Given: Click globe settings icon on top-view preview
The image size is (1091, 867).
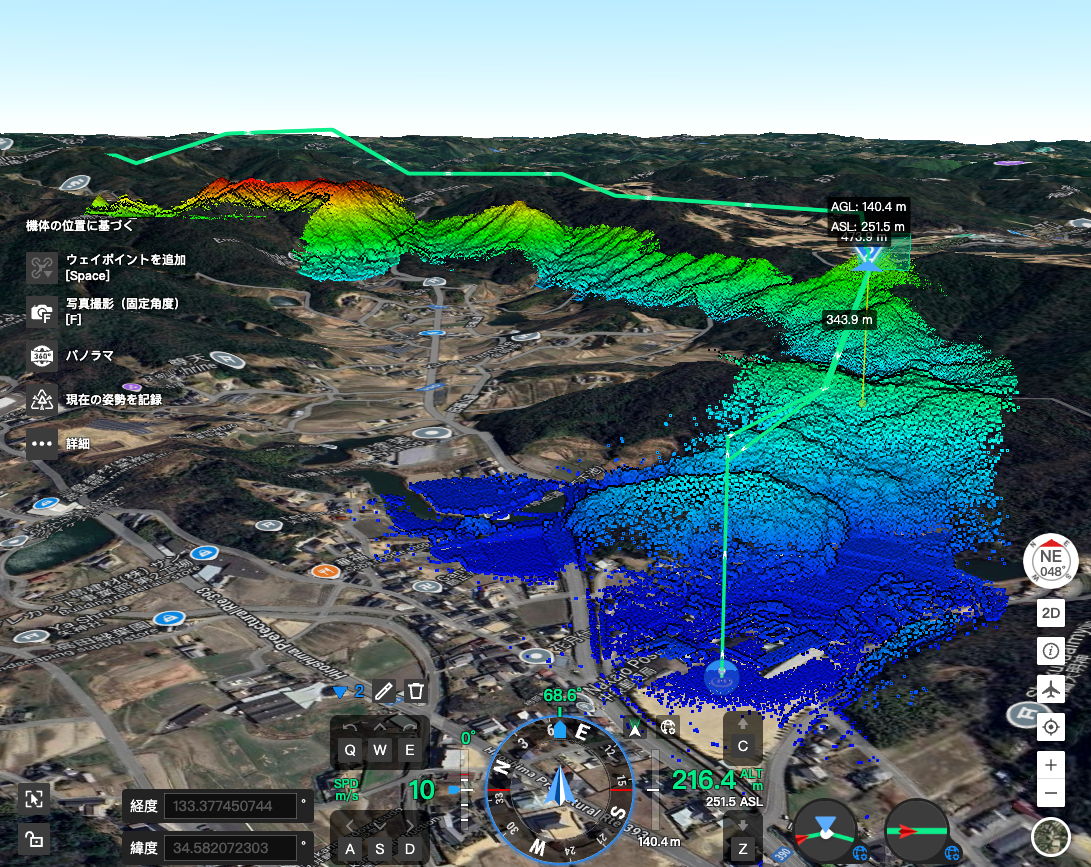Looking at the screenshot, I should 859,853.
